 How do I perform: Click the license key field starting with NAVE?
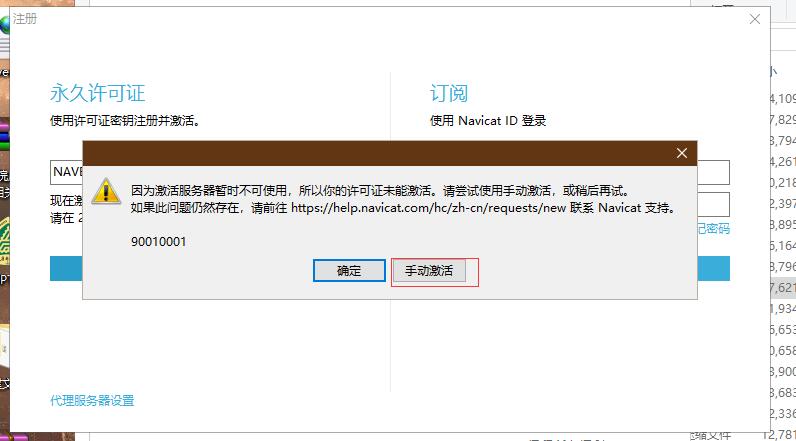pyautogui.click(x=67, y=172)
